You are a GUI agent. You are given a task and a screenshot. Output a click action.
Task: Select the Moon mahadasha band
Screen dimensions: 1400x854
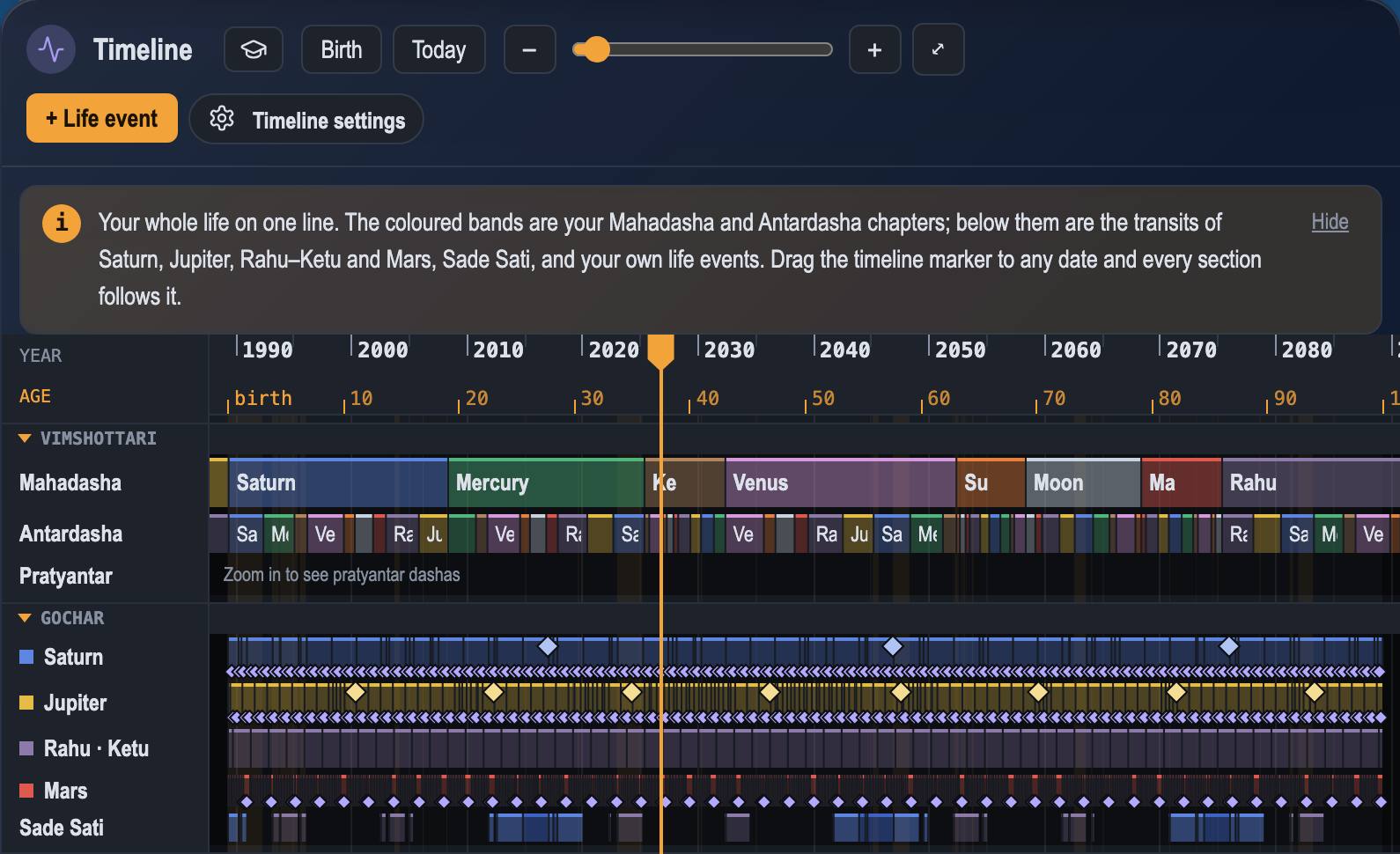pos(1083,482)
